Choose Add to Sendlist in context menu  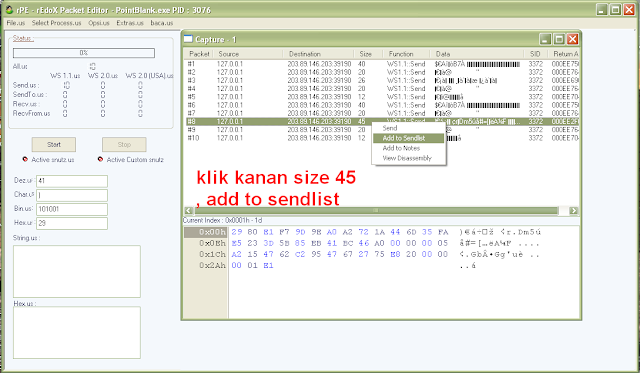click(408, 138)
